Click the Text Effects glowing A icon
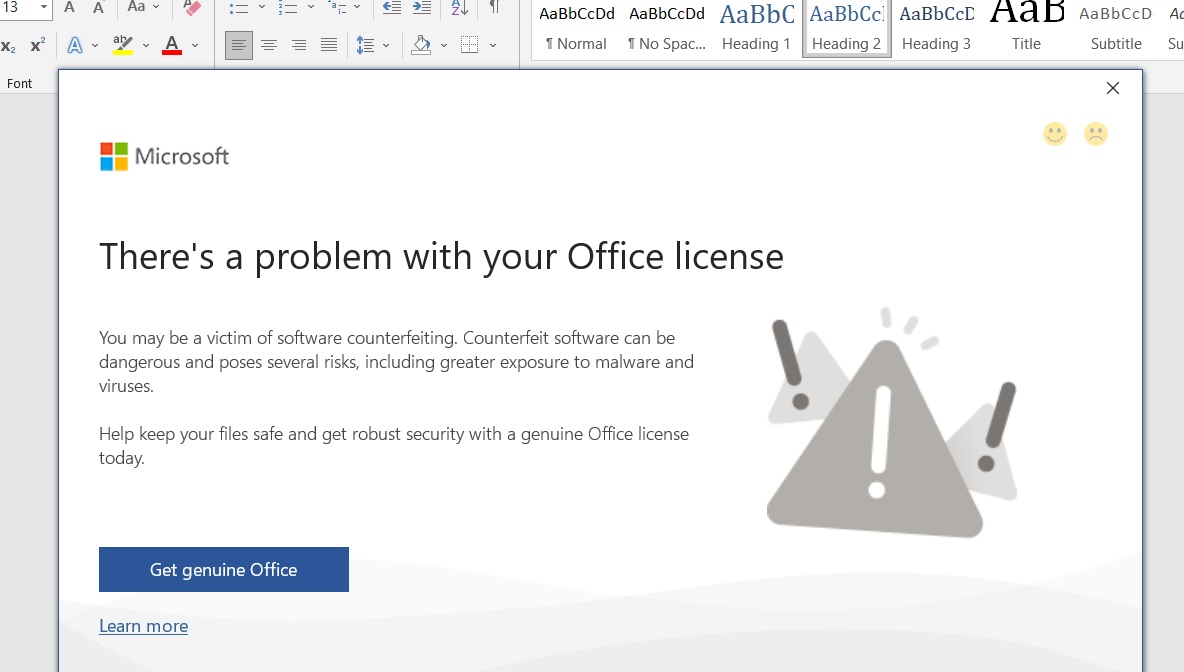 pyautogui.click(x=75, y=45)
